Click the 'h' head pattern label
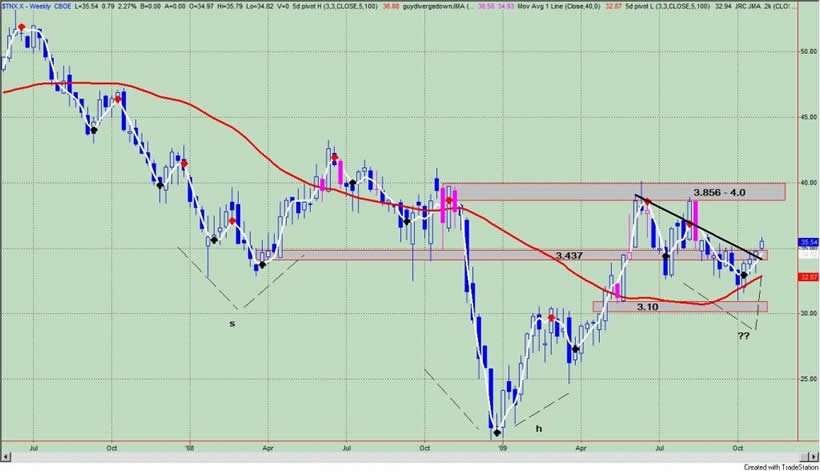The width and height of the screenshot is (820, 471). click(537, 429)
